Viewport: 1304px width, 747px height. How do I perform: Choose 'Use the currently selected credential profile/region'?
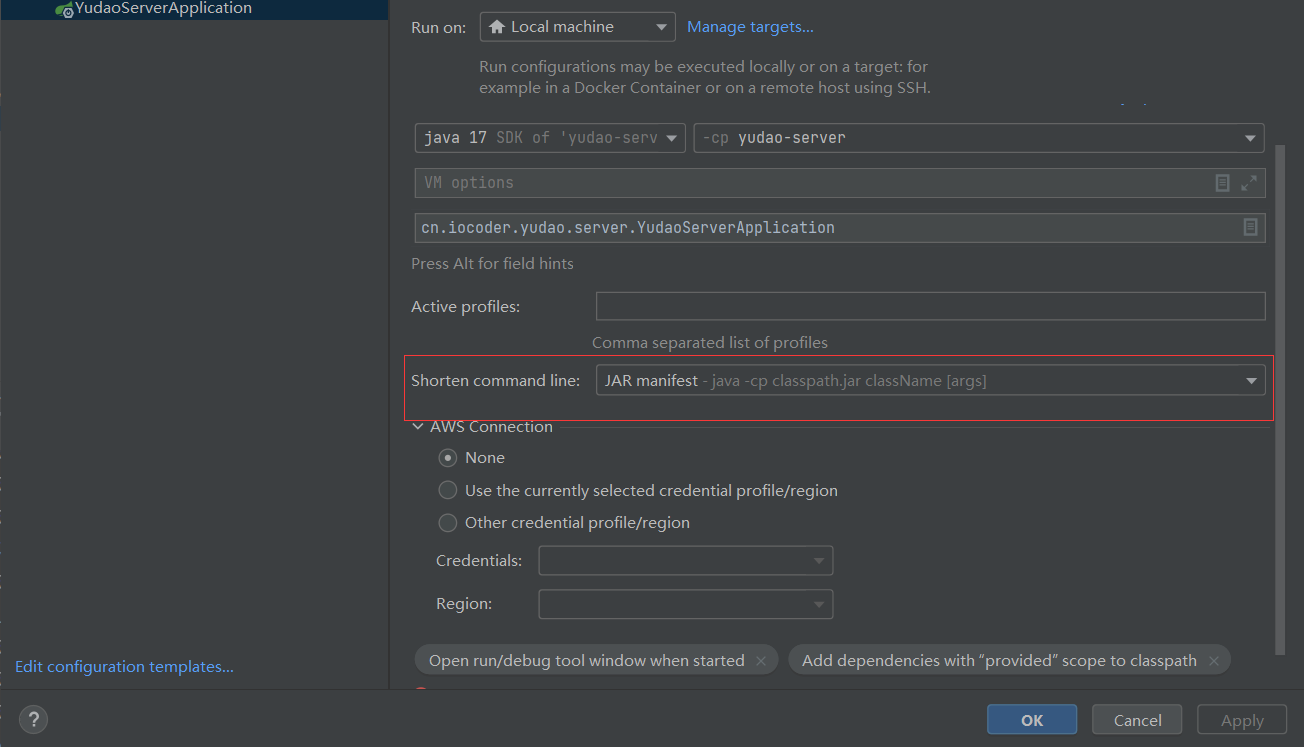(447, 490)
